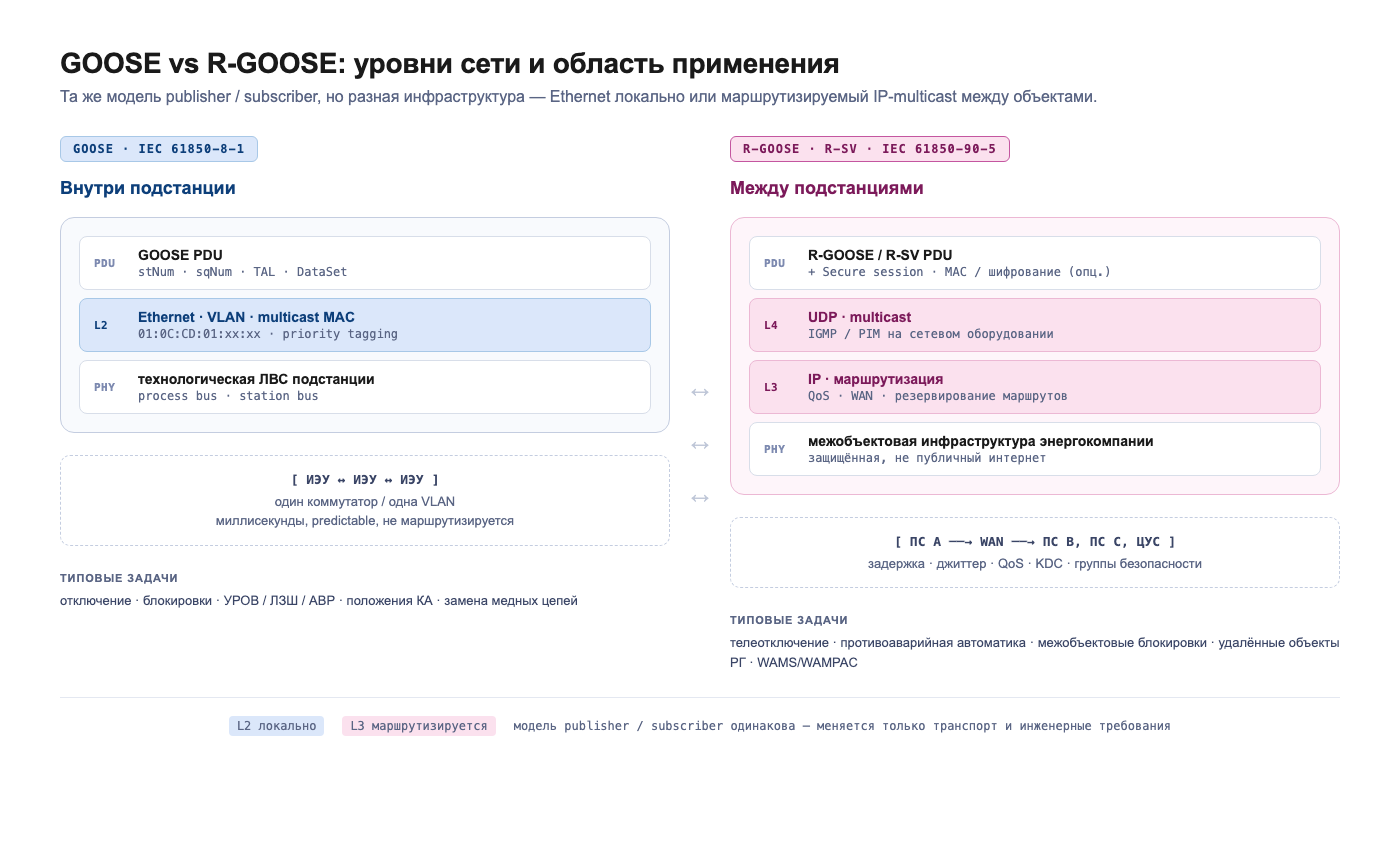
Task: Select "защищённая, не публичный интернет" line
Action: [x=927, y=458]
